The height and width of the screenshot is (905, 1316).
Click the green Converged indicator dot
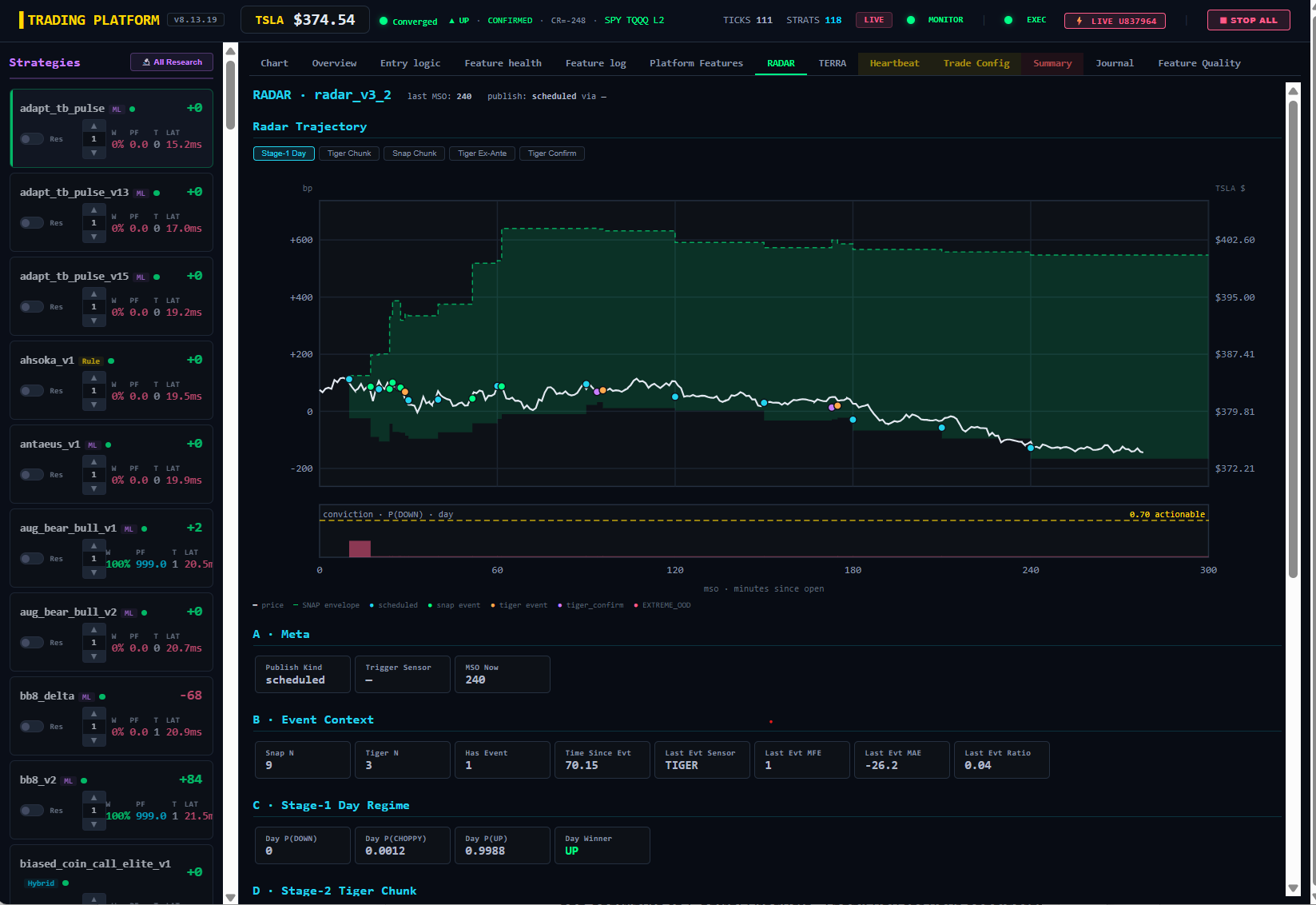click(x=384, y=21)
